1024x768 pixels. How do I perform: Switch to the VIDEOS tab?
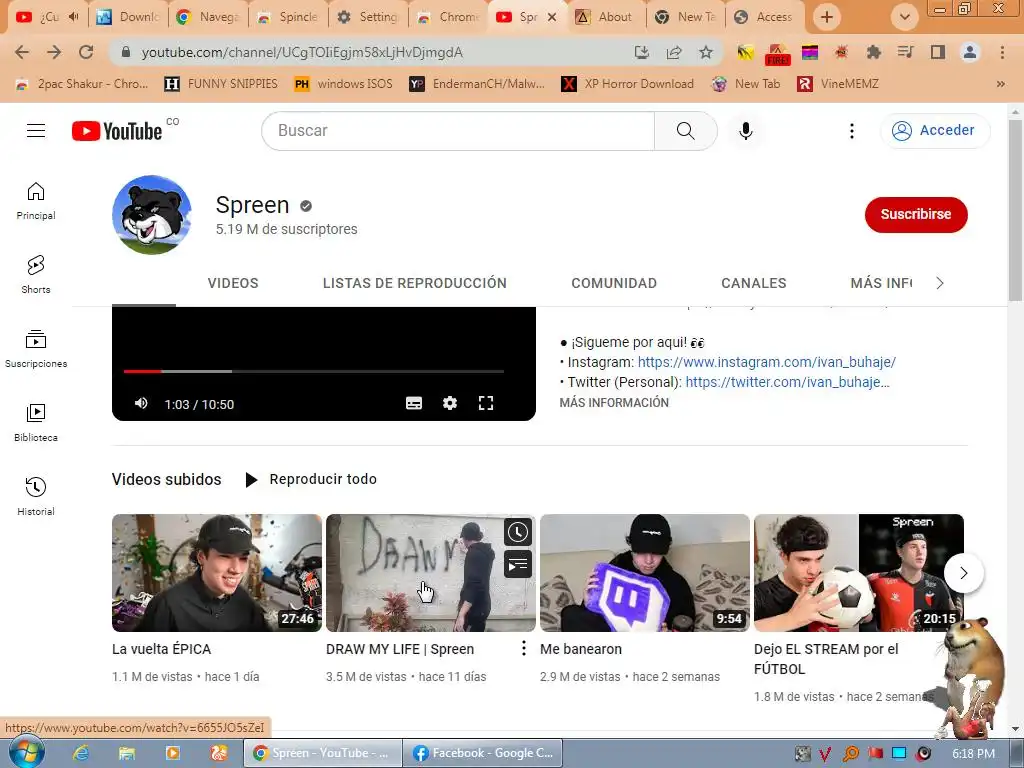point(233,283)
